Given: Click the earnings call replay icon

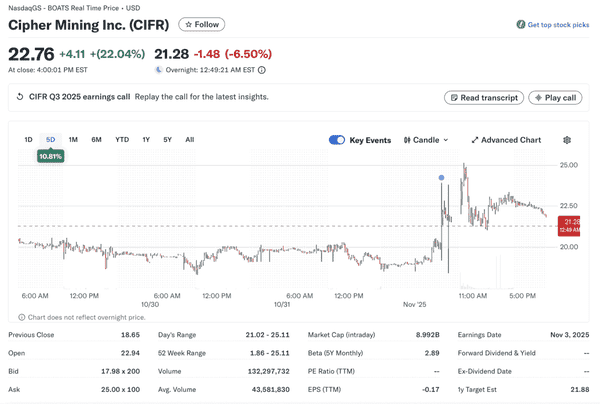Looking at the screenshot, I should tap(20, 97).
